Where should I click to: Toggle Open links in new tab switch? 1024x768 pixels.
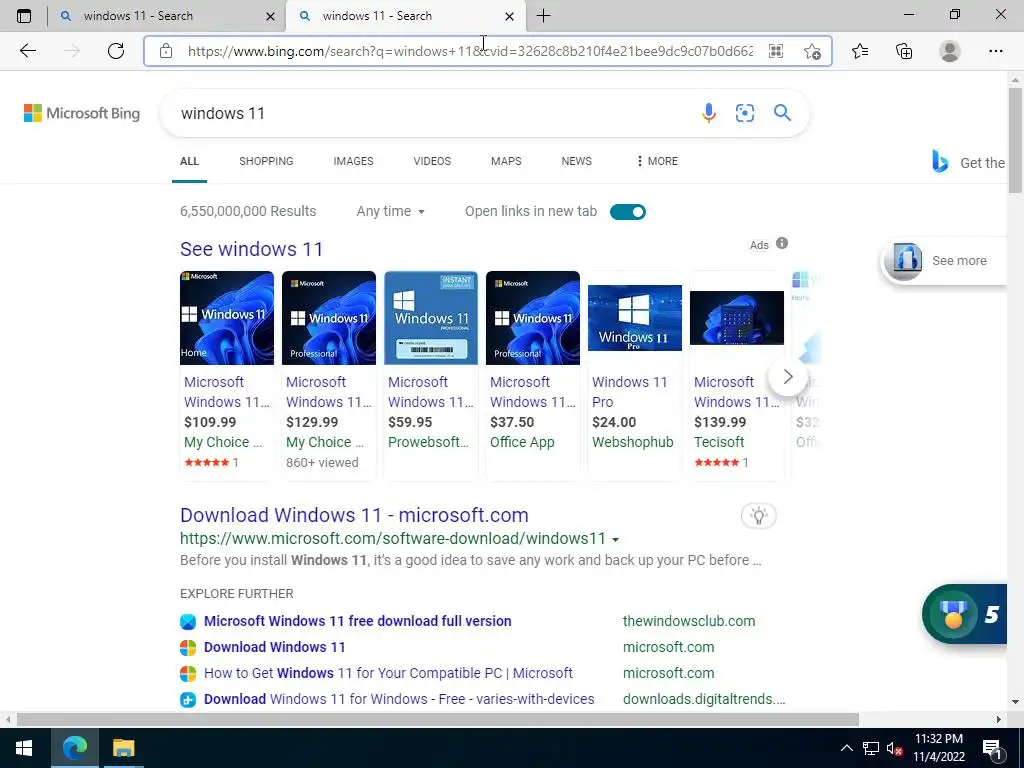coord(628,212)
